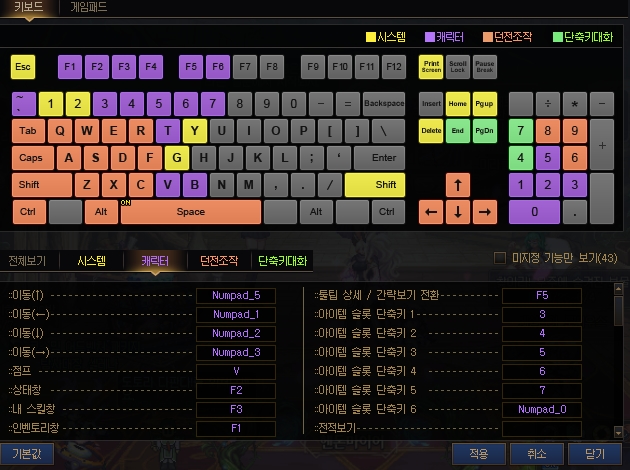The height and width of the screenshot is (470, 630).
Task: Click the Print Screen key
Action: [x=431, y=67]
